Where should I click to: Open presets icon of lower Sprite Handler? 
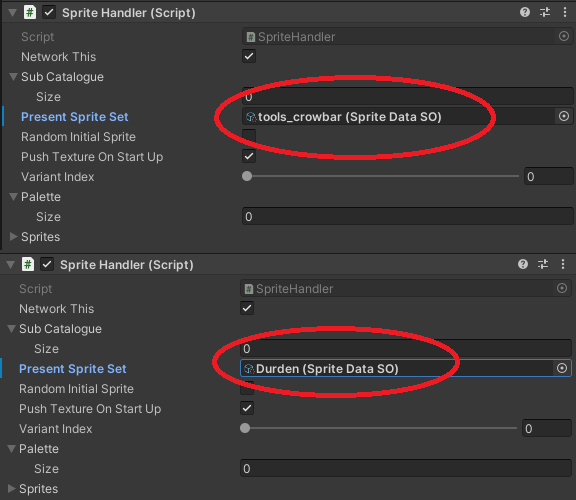543,264
